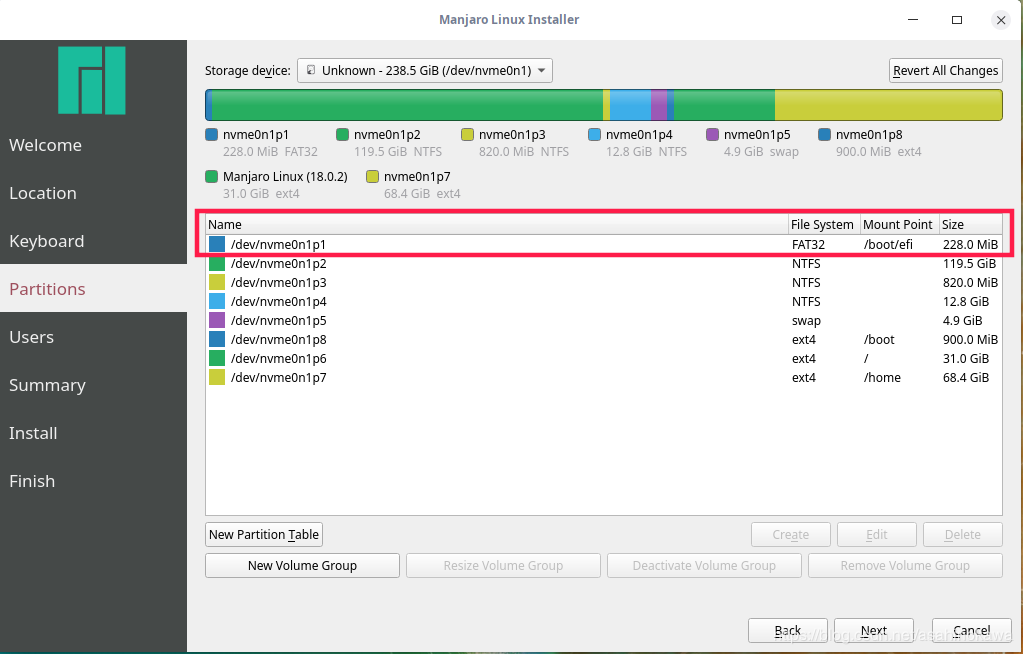Screen dimensions: 1023x654
Task: Click the swap file system cell
Action: 806,320
